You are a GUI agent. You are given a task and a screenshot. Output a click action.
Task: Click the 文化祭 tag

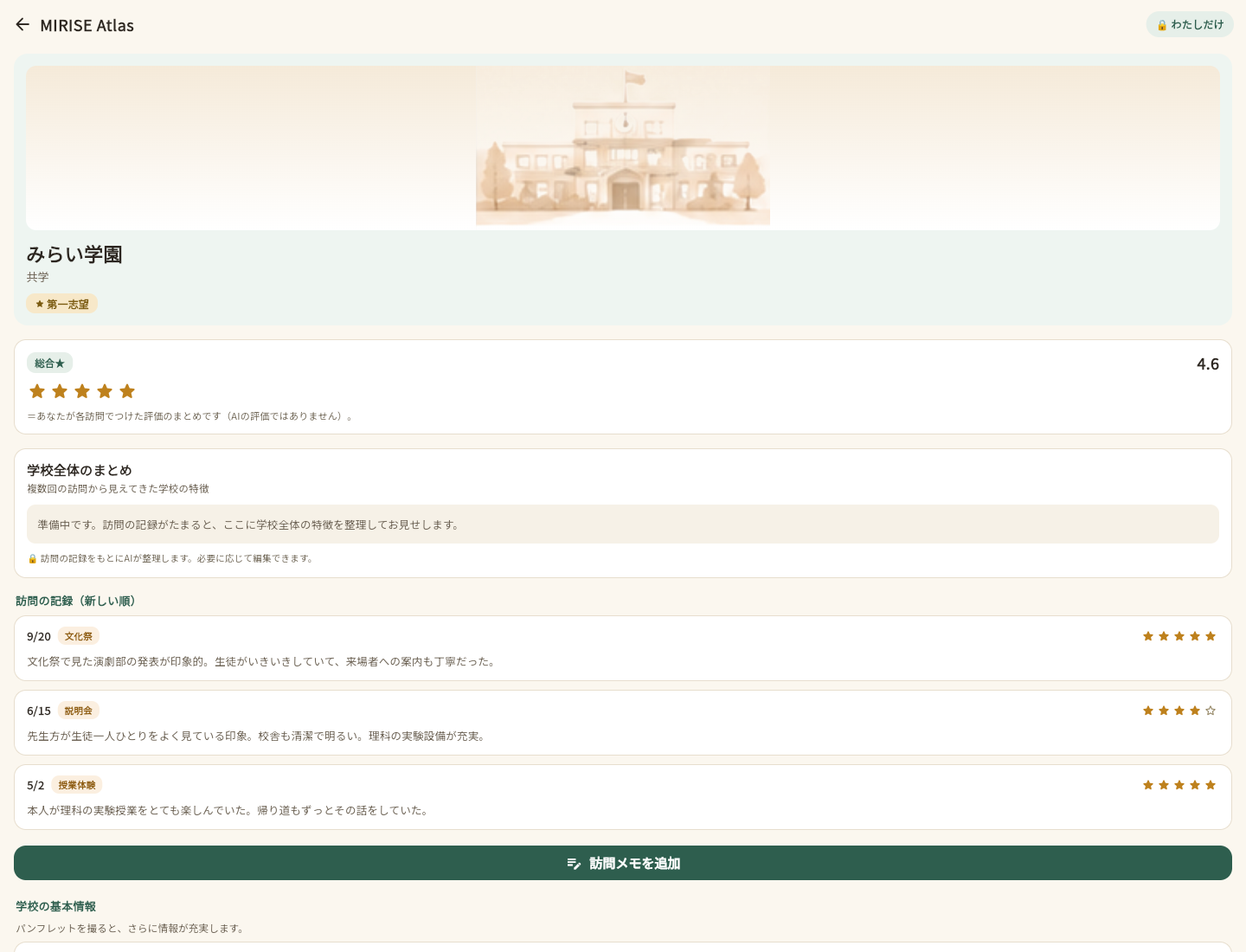79,636
